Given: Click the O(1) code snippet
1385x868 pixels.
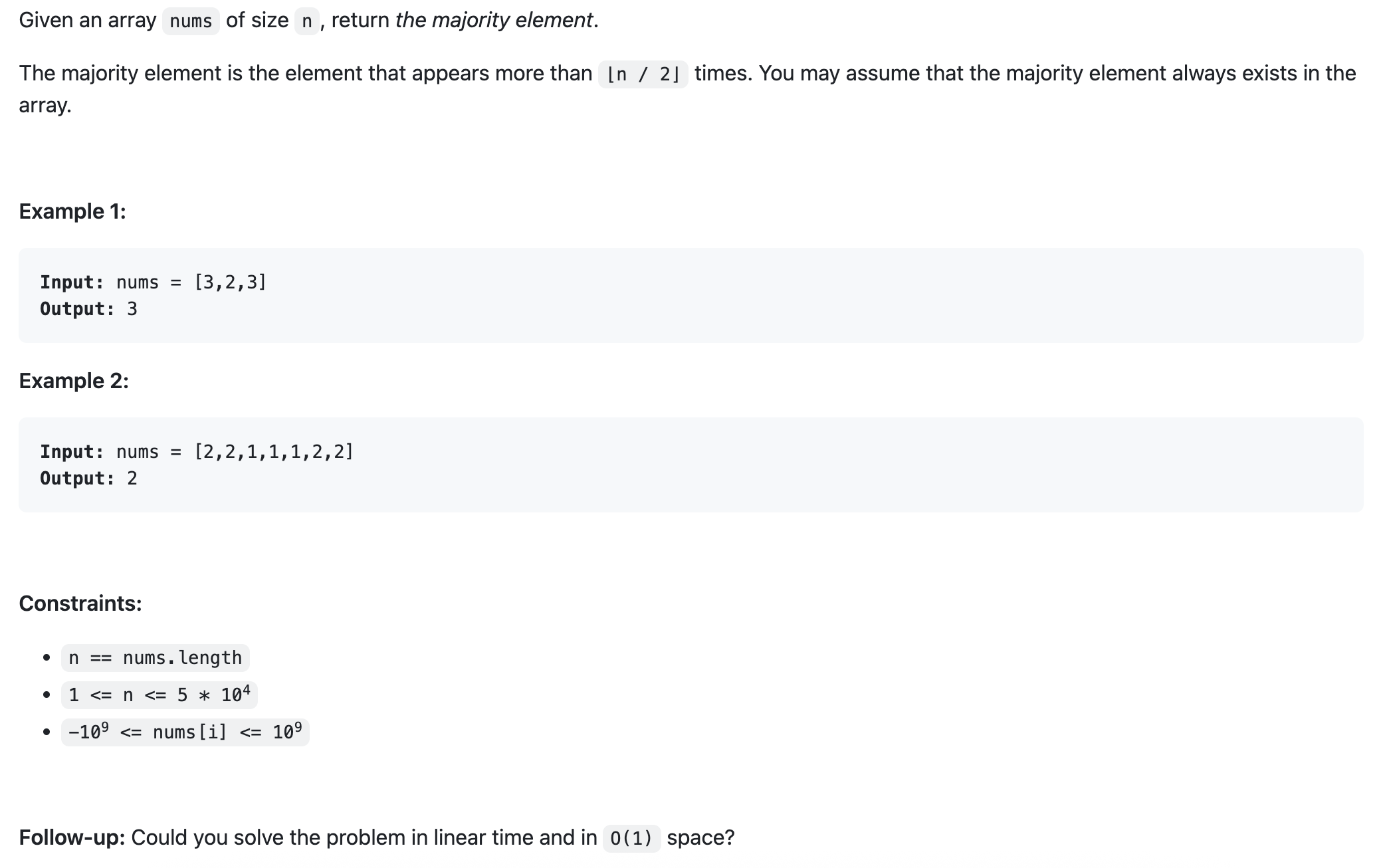Looking at the screenshot, I should (x=631, y=839).
